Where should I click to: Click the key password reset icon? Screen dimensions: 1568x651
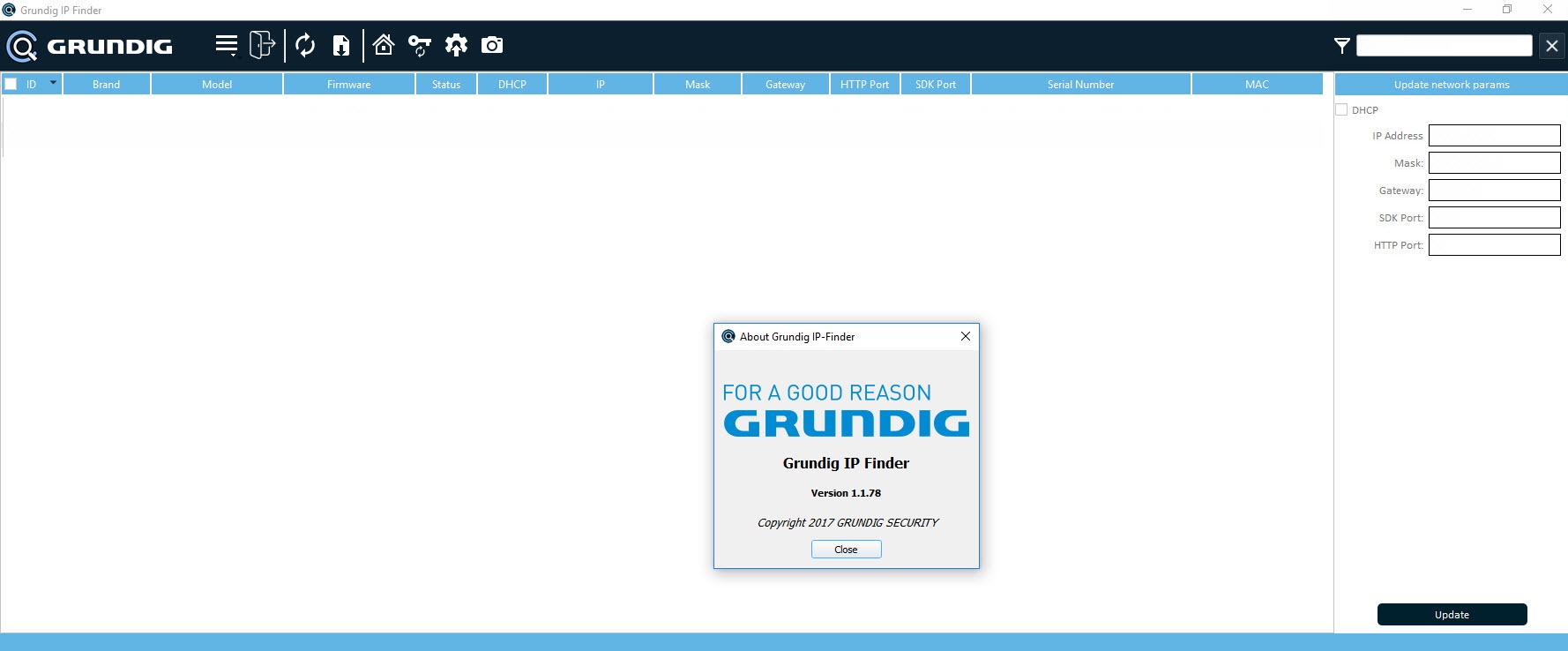[x=420, y=45]
